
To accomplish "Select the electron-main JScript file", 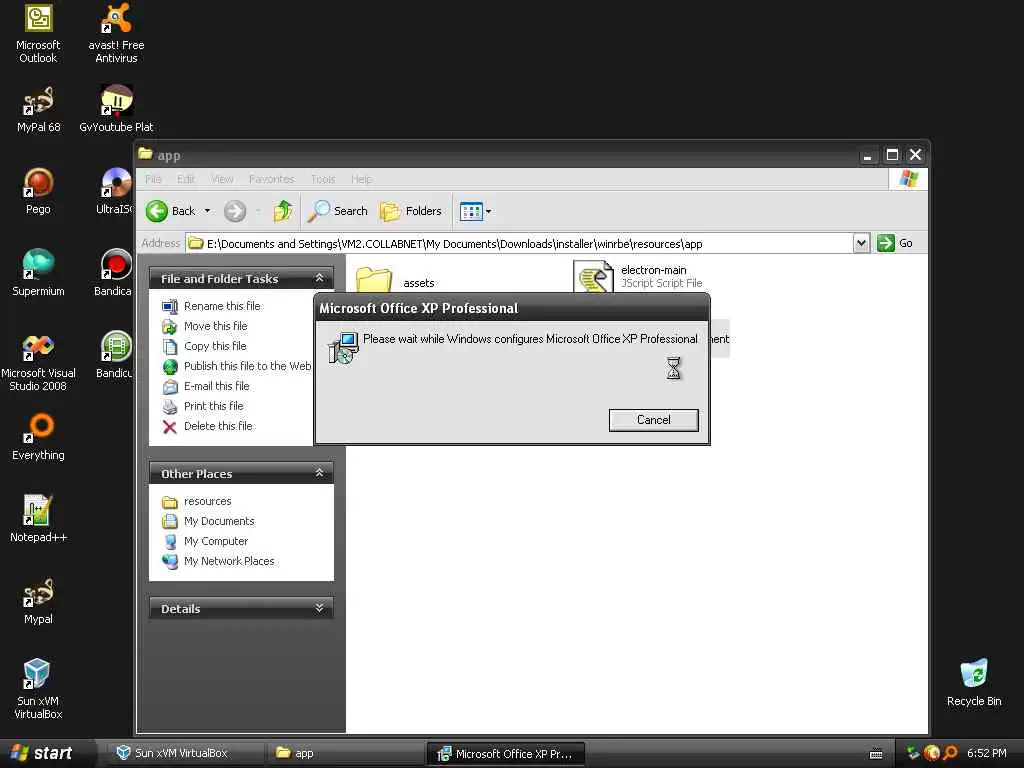I will coord(638,276).
